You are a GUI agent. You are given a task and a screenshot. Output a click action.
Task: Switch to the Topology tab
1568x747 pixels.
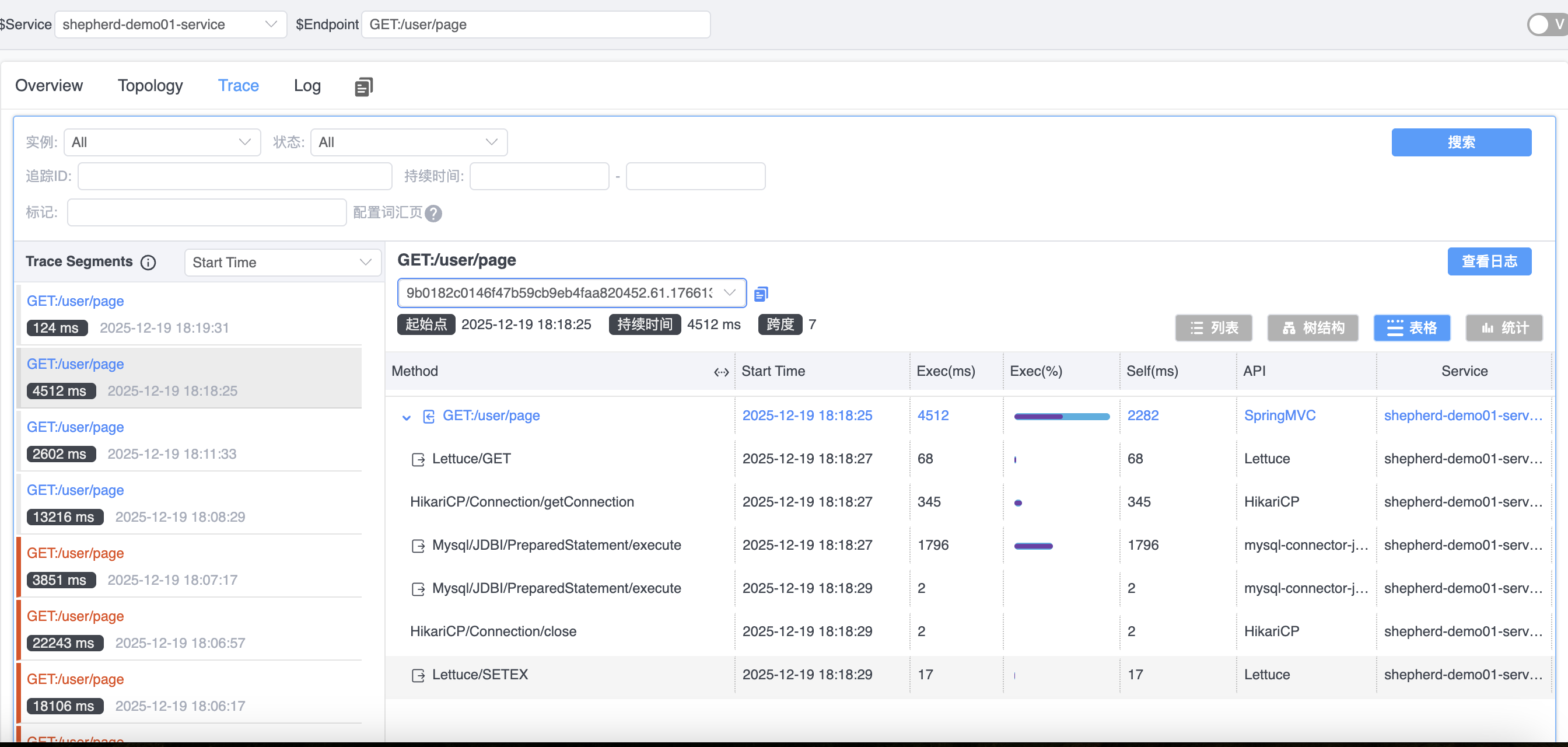click(150, 86)
